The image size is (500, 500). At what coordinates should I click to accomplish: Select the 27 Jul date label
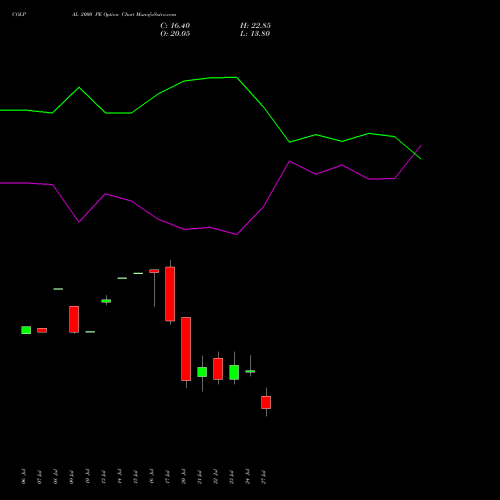tap(264, 477)
